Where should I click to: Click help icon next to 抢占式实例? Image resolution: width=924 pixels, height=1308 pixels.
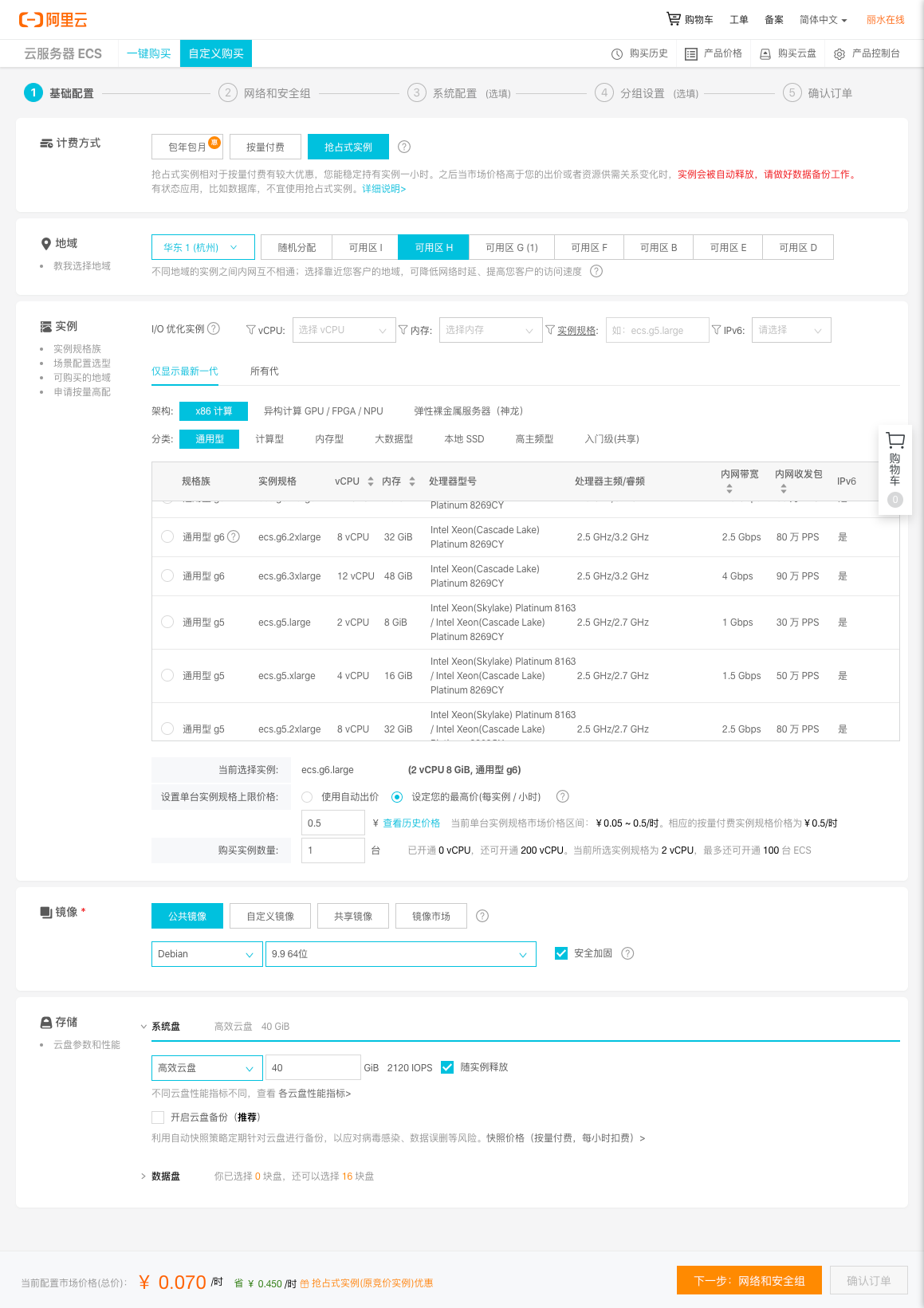[x=404, y=147]
